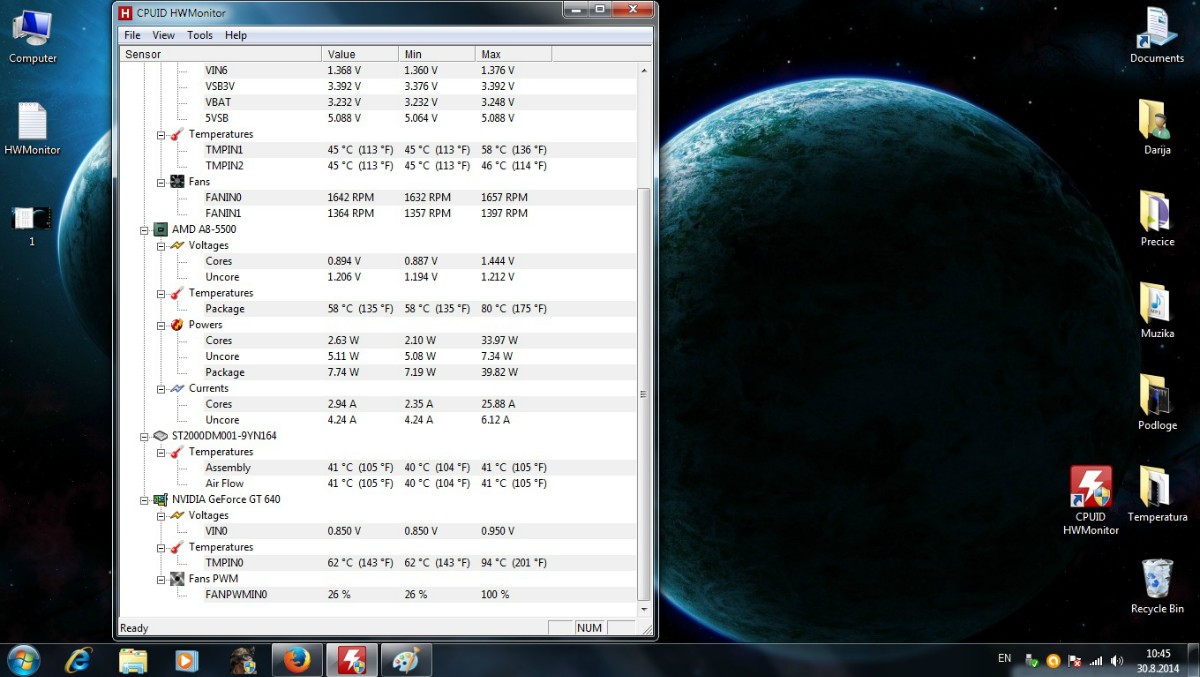The image size is (1200, 677).
Task: Click the voltage icon above VIN0 row
Action: pos(177,515)
